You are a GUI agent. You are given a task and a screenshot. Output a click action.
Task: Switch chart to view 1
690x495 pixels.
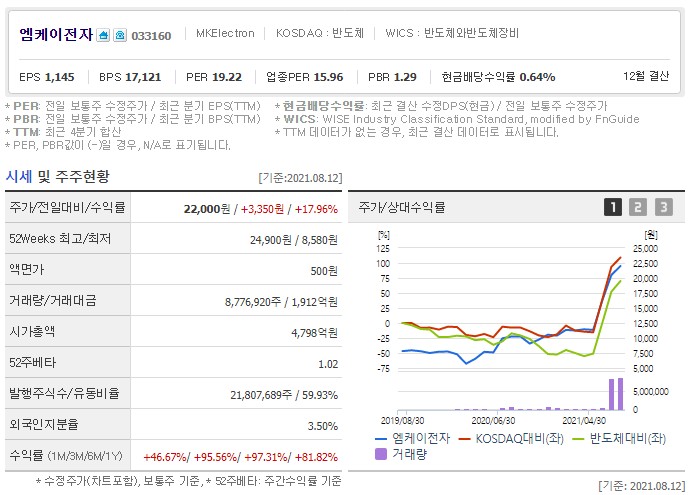pyautogui.click(x=613, y=207)
